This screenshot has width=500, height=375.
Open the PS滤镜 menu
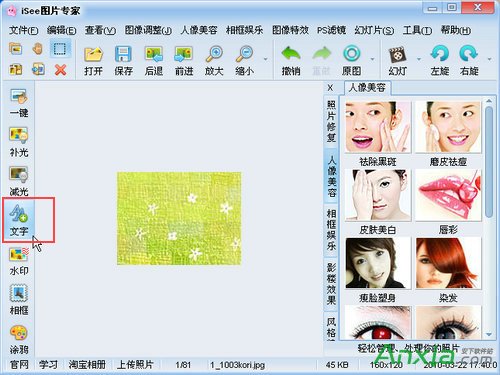[331, 30]
